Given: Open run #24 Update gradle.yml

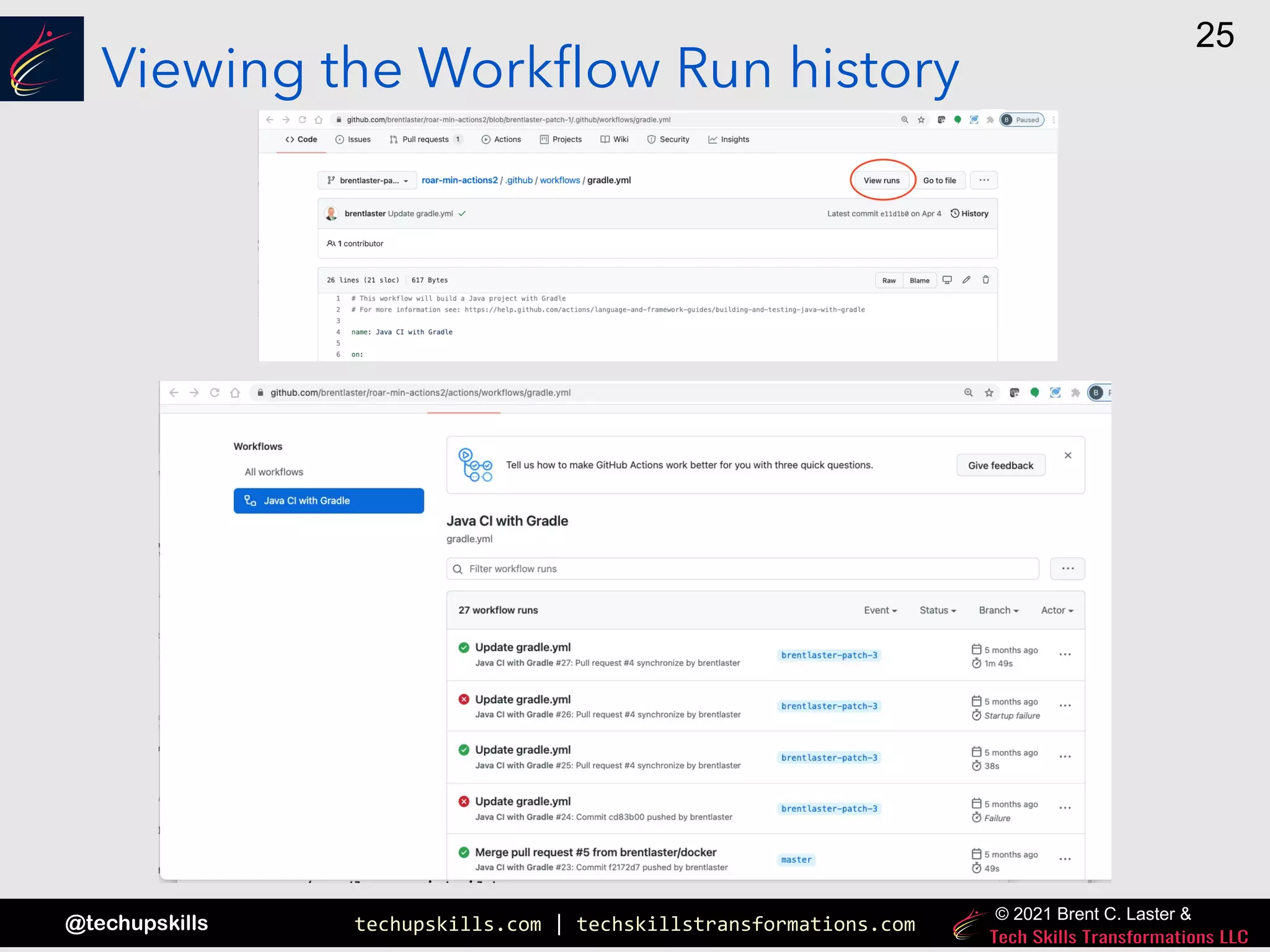Looking at the screenshot, I should pyautogui.click(x=523, y=801).
